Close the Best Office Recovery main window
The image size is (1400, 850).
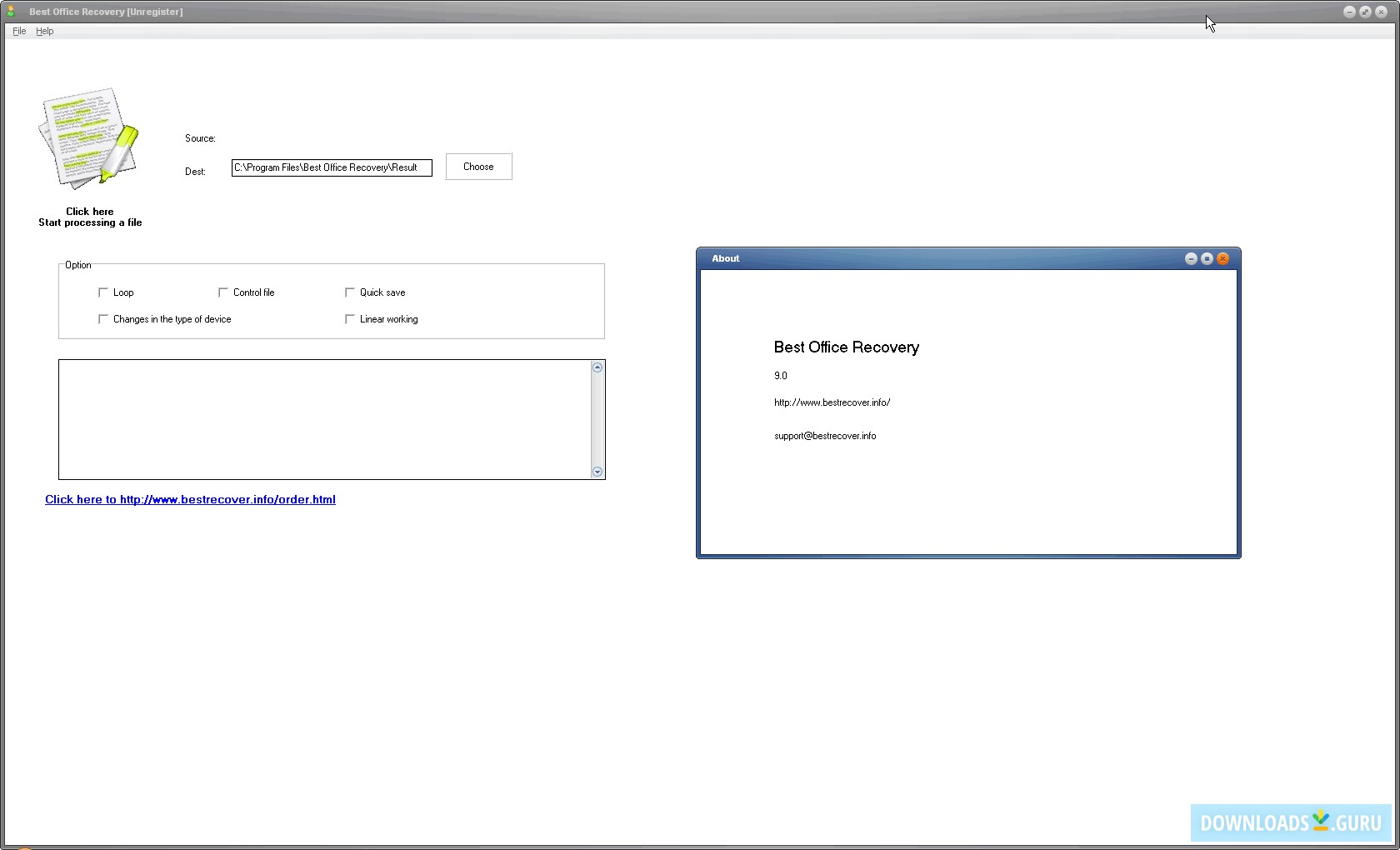click(1381, 12)
